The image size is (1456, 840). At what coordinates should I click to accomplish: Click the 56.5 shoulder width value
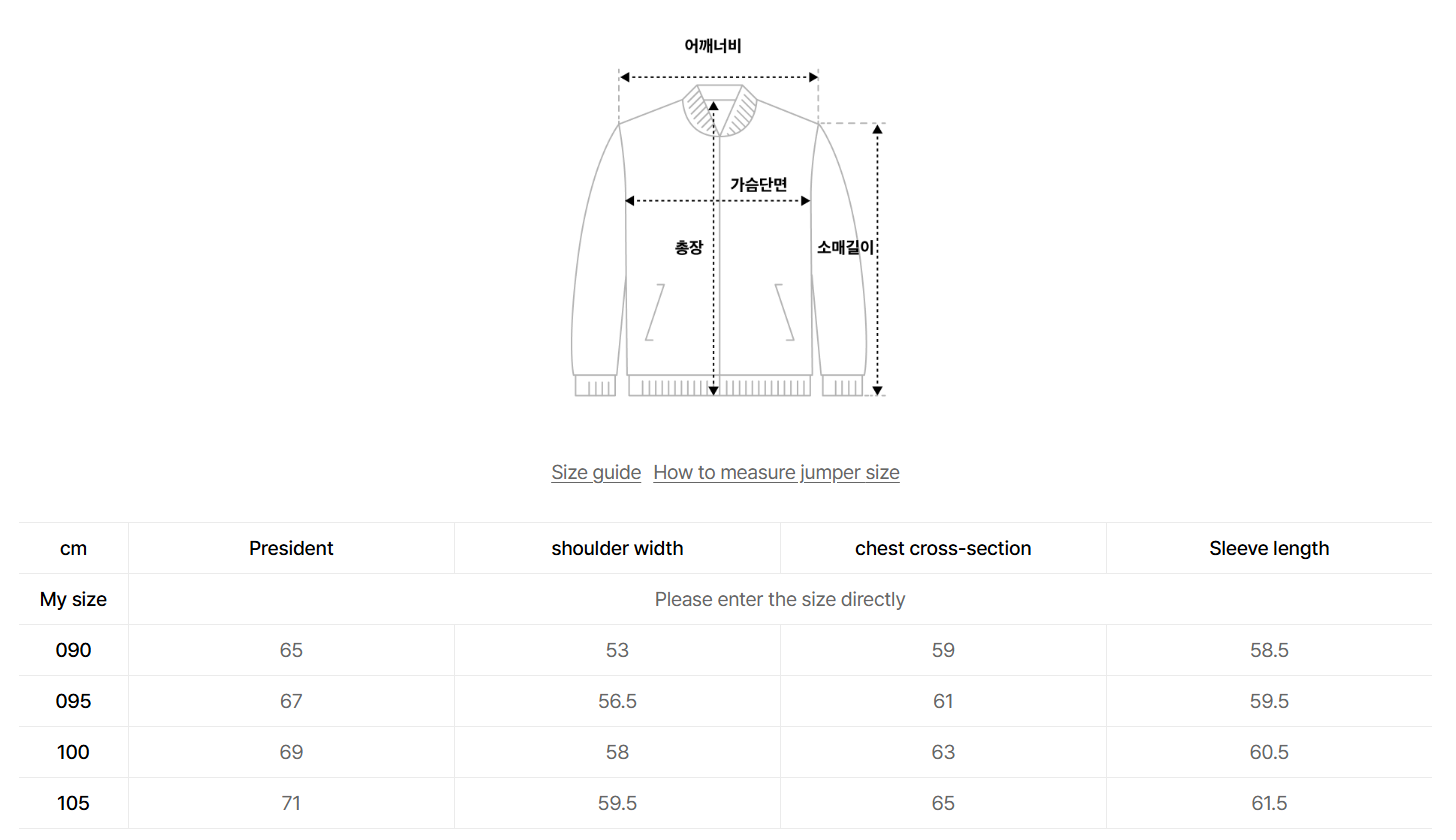pyautogui.click(x=617, y=702)
